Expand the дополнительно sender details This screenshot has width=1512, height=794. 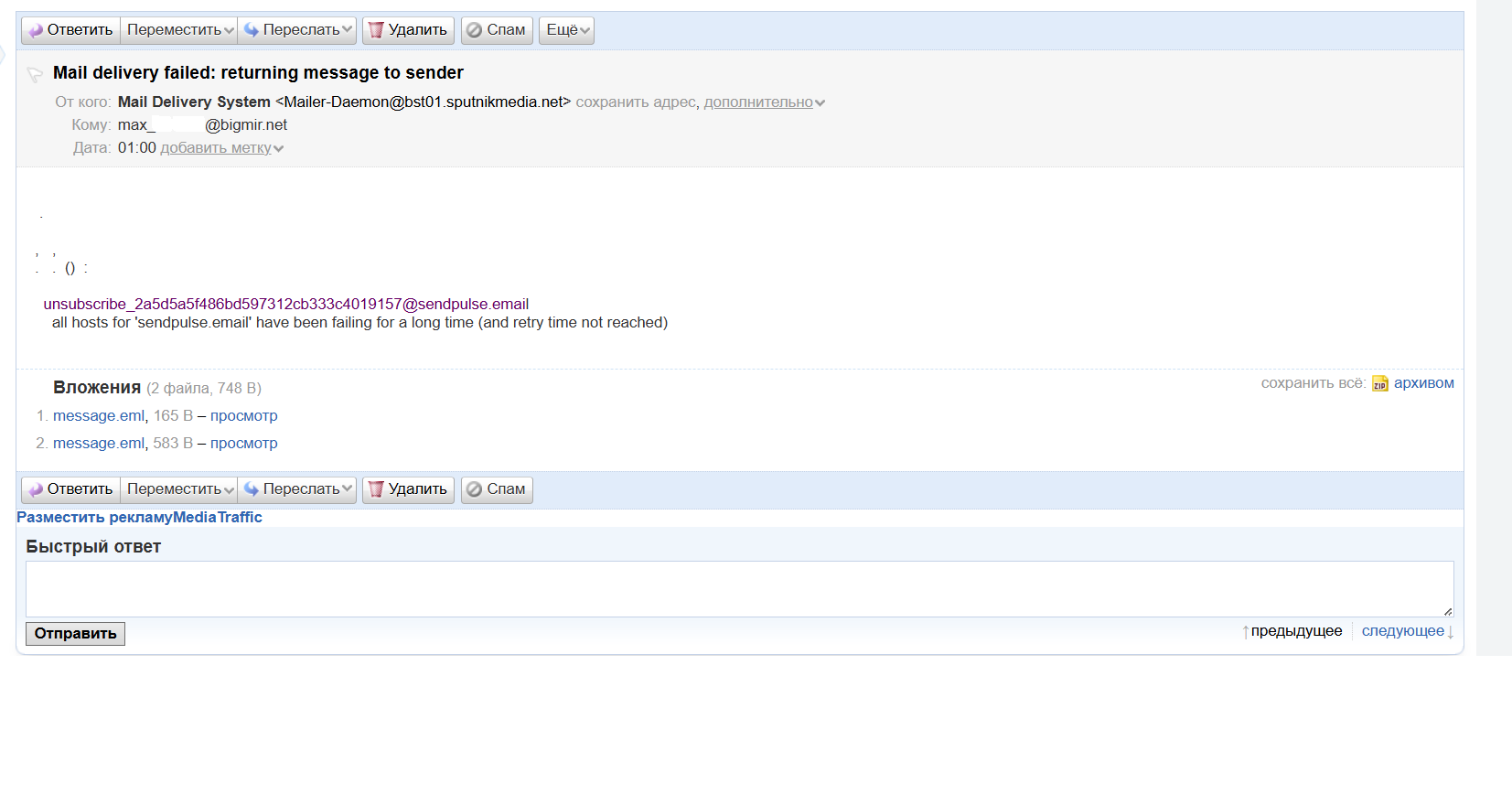(x=763, y=102)
